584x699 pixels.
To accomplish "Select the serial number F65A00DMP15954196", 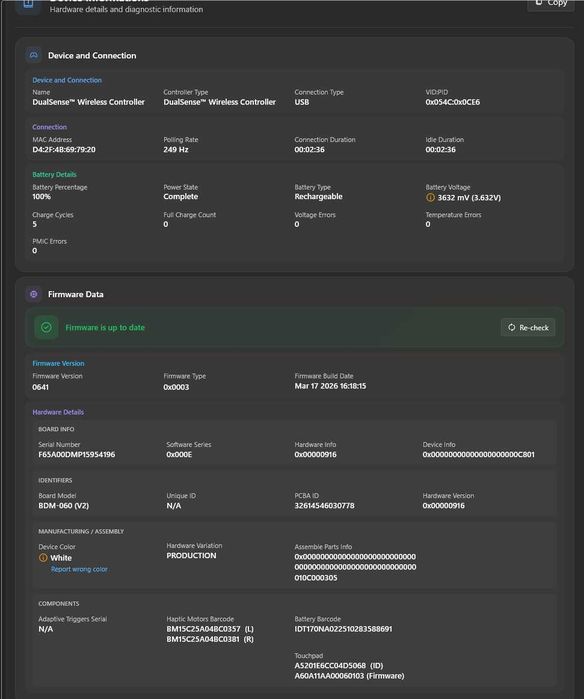I will [x=77, y=455].
